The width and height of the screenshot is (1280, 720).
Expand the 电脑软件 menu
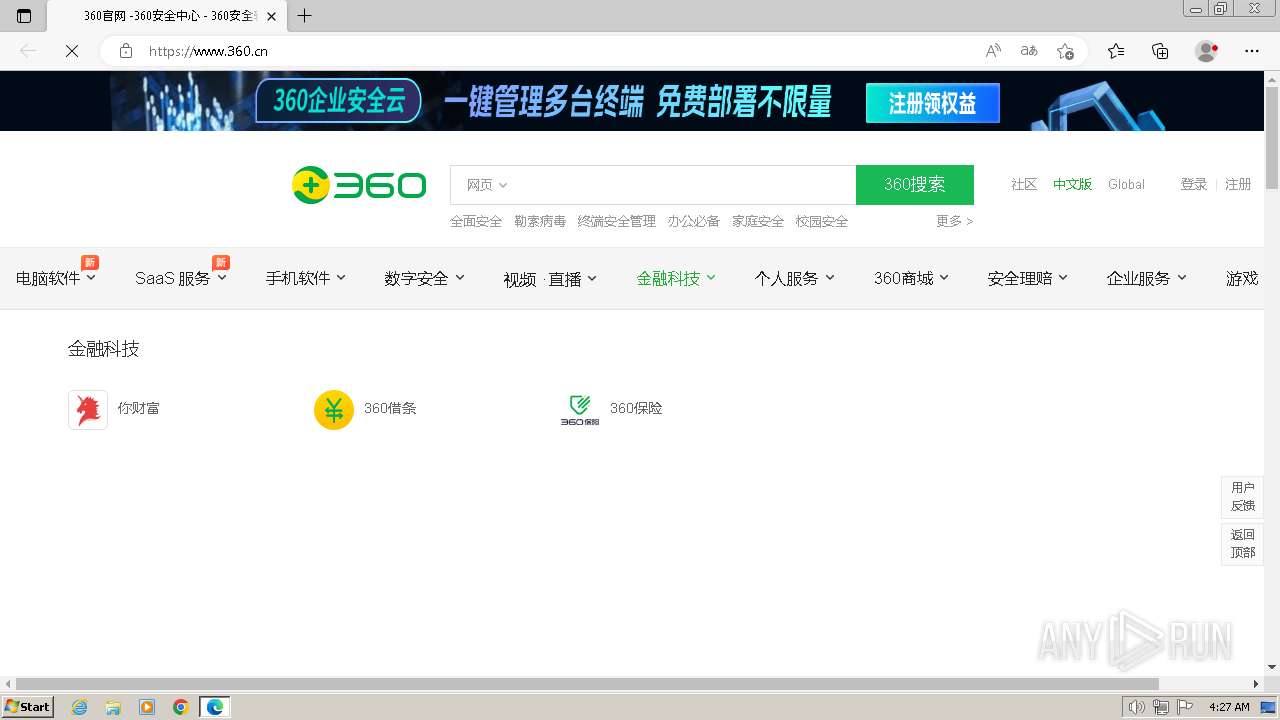pos(56,278)
